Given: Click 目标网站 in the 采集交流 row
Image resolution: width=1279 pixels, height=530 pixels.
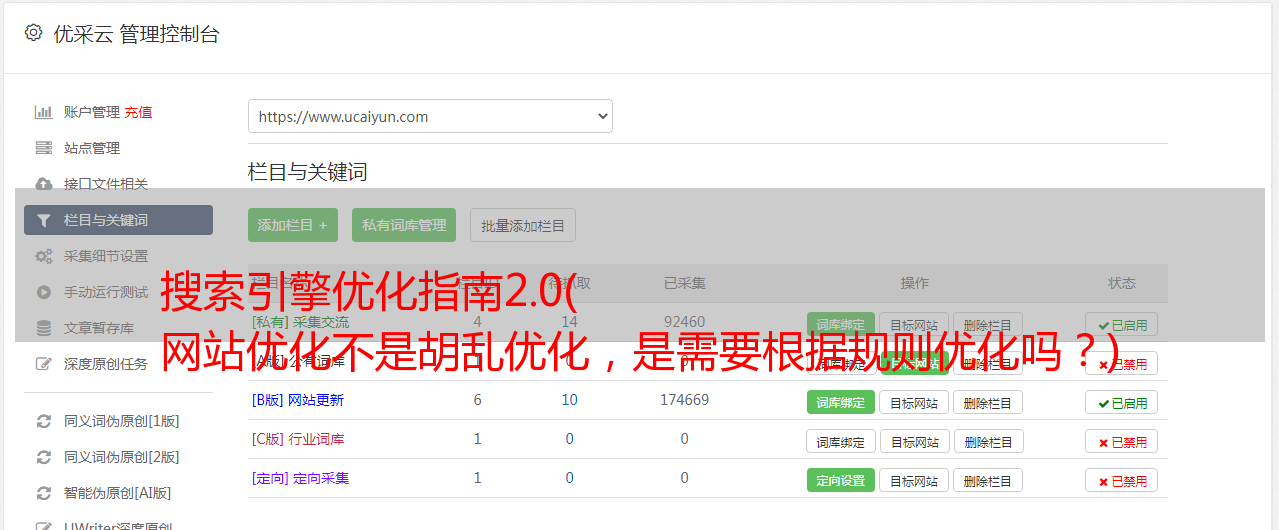Looking at the screenshot, I should [x=914, y=325].
